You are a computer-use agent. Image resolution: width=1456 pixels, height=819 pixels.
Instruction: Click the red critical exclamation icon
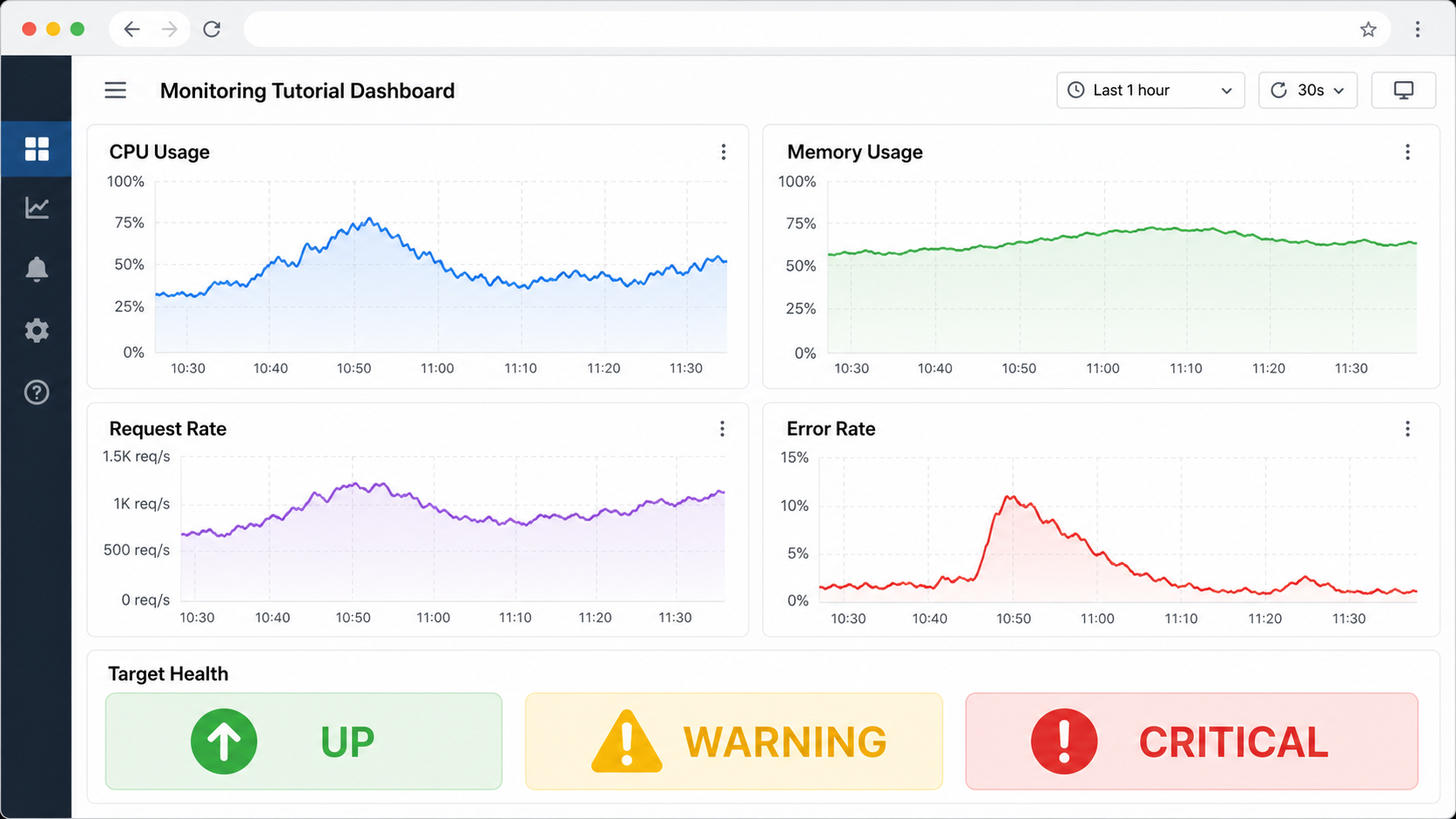tap(1064, 742)
